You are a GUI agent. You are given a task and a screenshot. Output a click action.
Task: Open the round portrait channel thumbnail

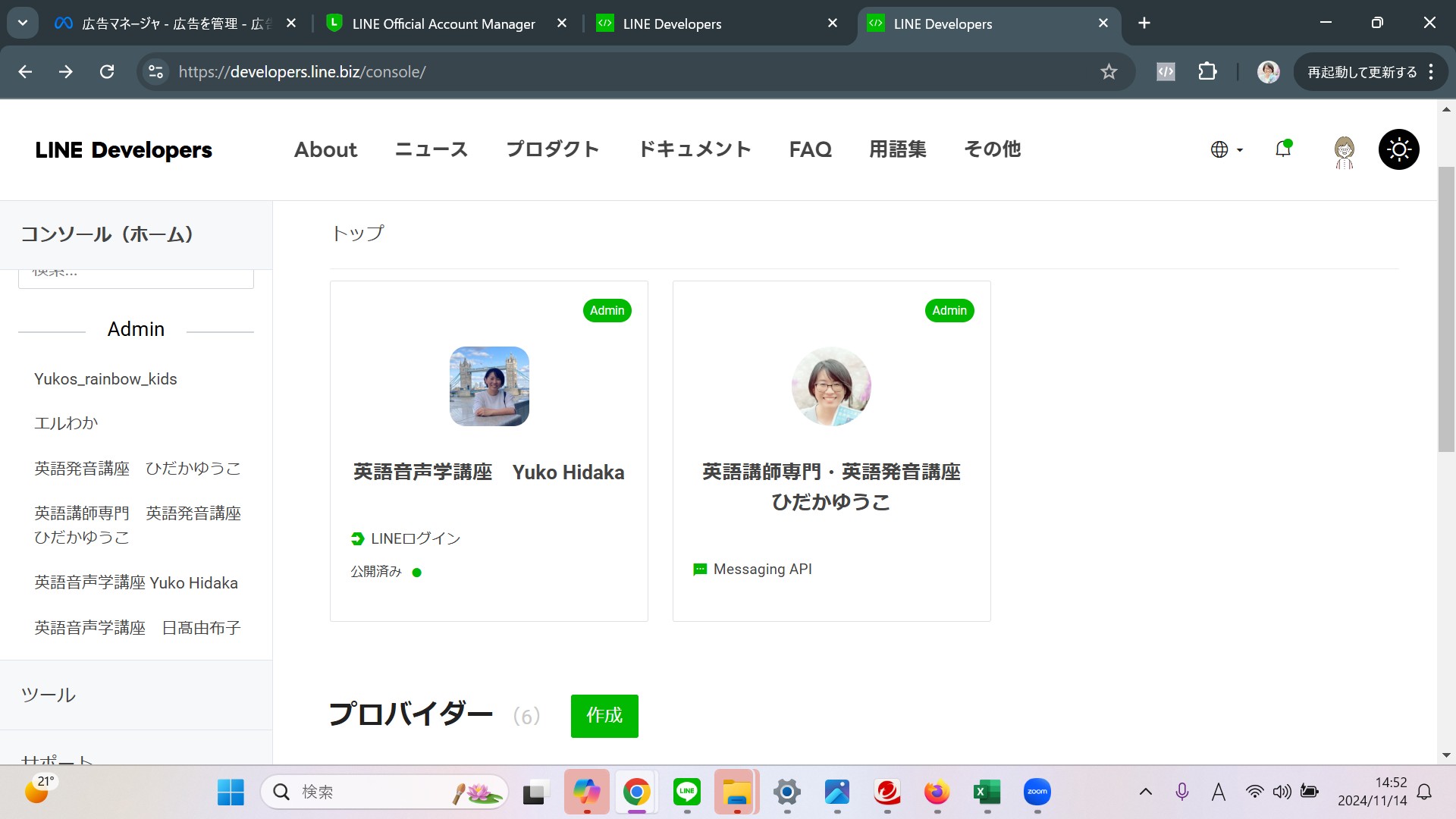831,386
